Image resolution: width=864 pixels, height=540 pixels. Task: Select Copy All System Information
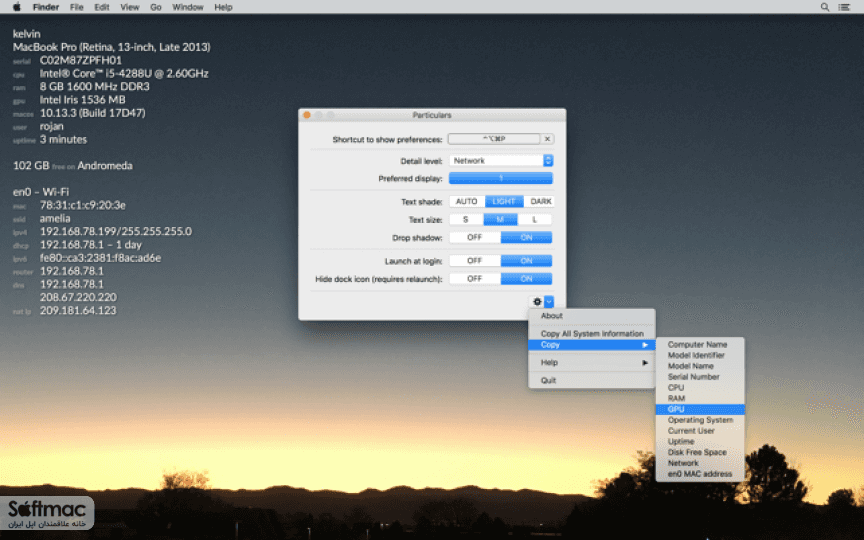(x=592, y=334)
